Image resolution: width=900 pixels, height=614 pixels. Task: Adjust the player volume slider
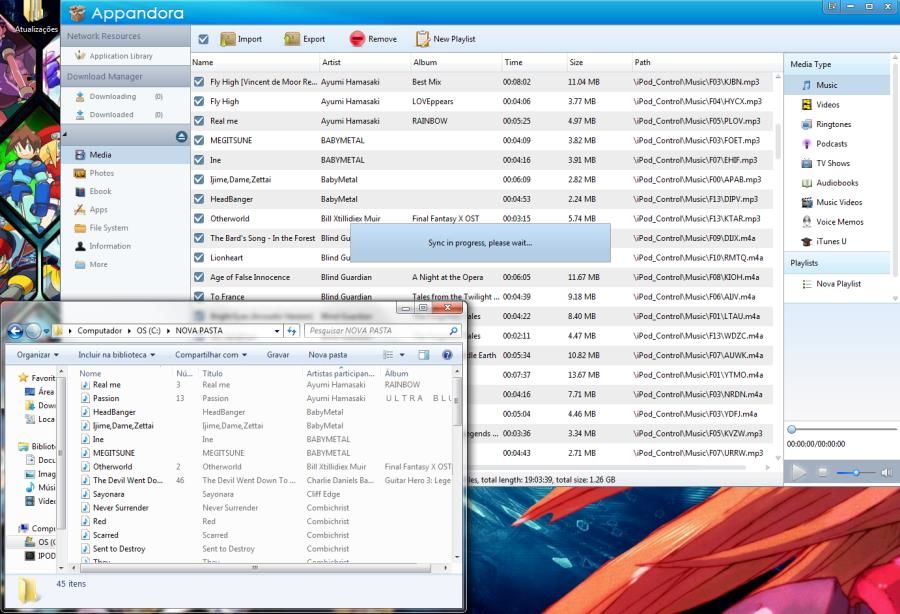click(856, 473)
